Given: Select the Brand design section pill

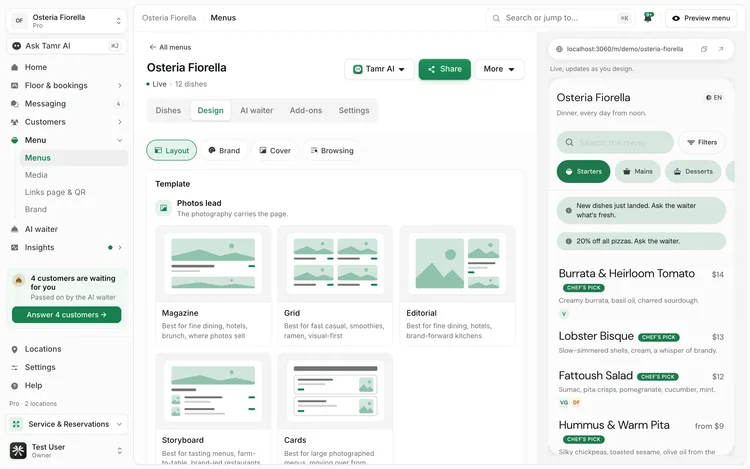Looking at the screenshot, I should pos(224,151).
